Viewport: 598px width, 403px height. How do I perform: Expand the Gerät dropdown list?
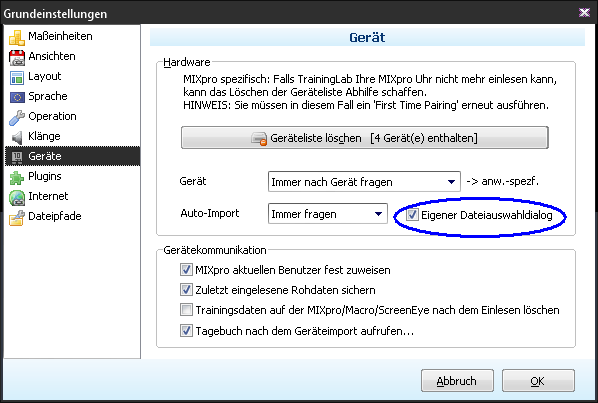364,182
